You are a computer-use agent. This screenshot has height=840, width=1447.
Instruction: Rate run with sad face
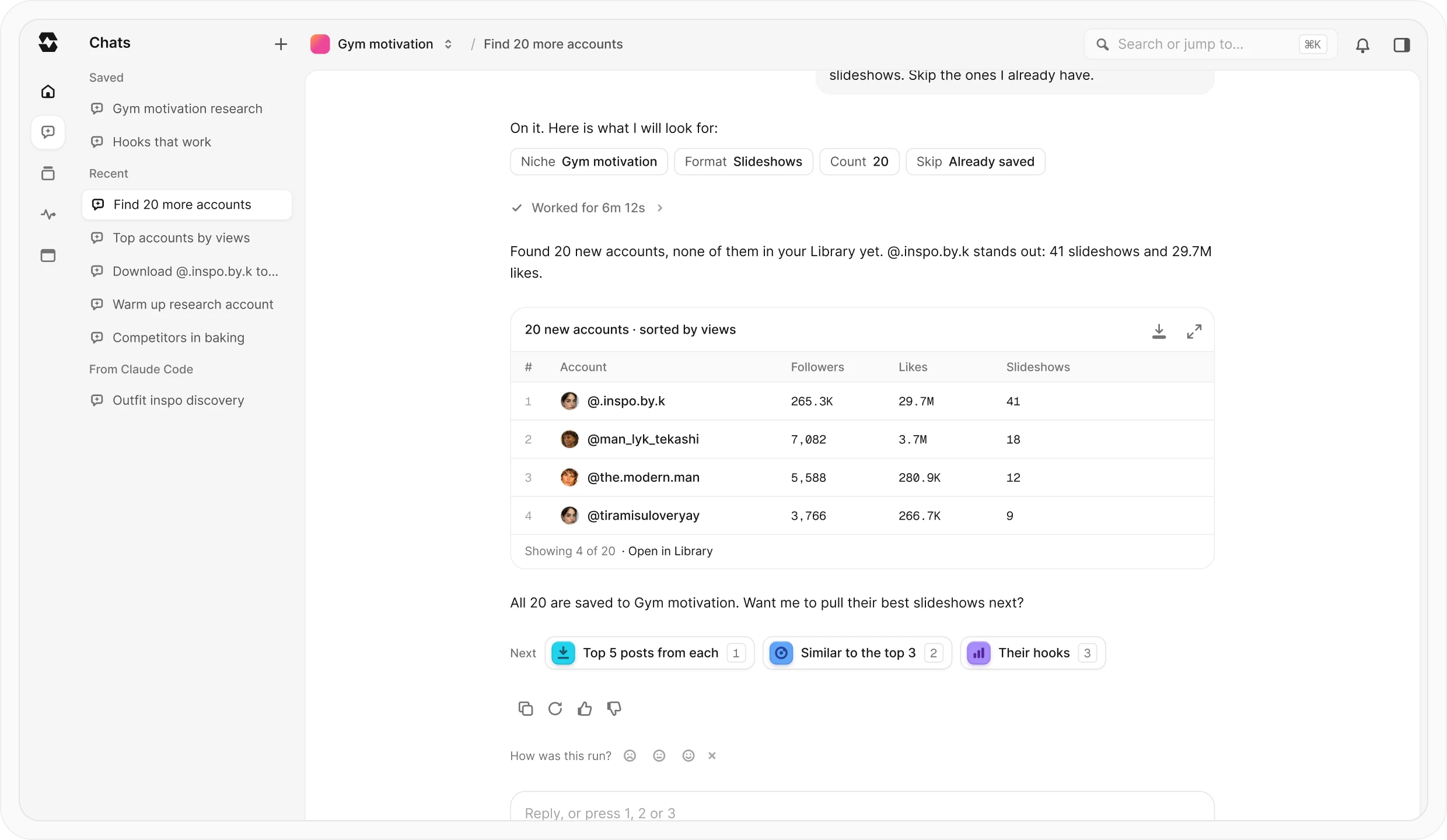click(630, 755)
